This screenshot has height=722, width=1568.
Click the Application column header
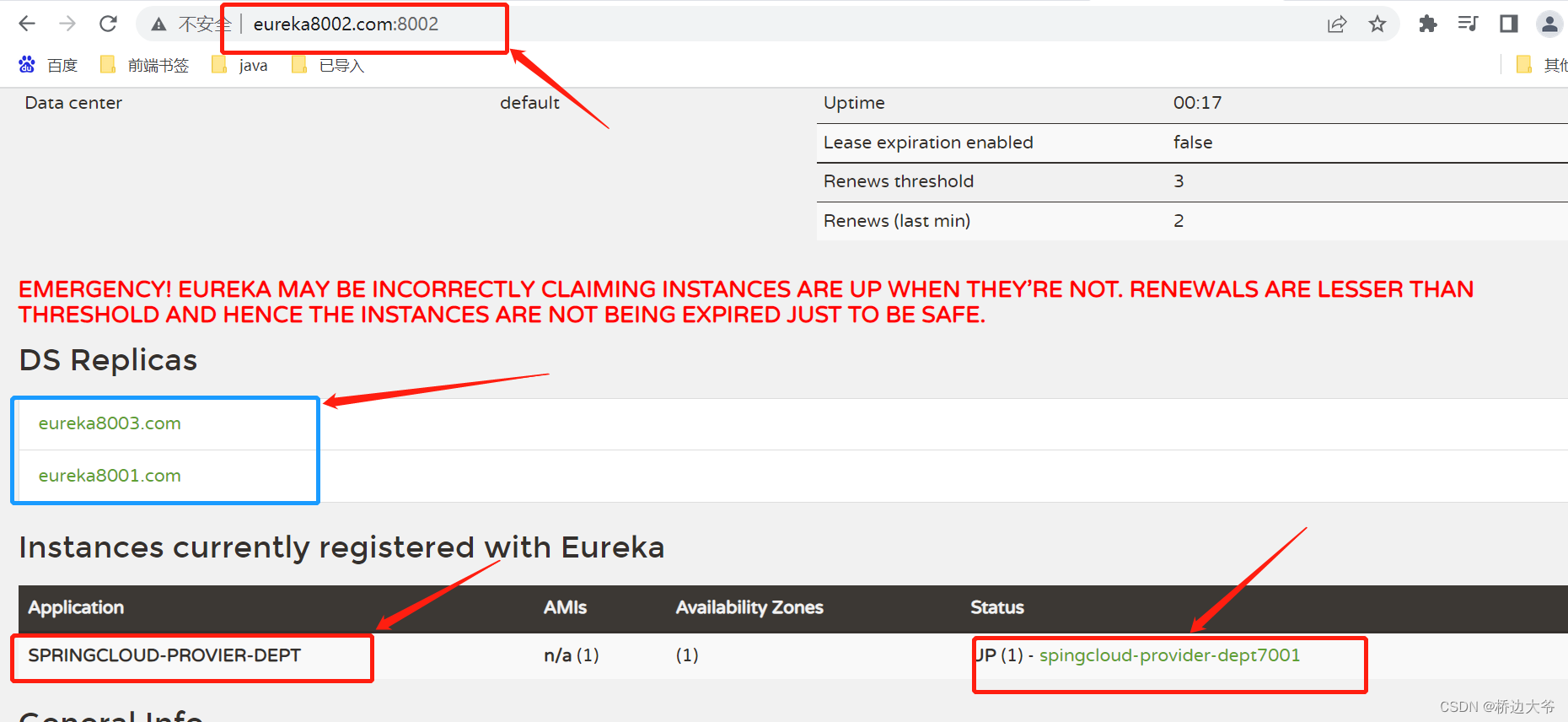point(76,607)
